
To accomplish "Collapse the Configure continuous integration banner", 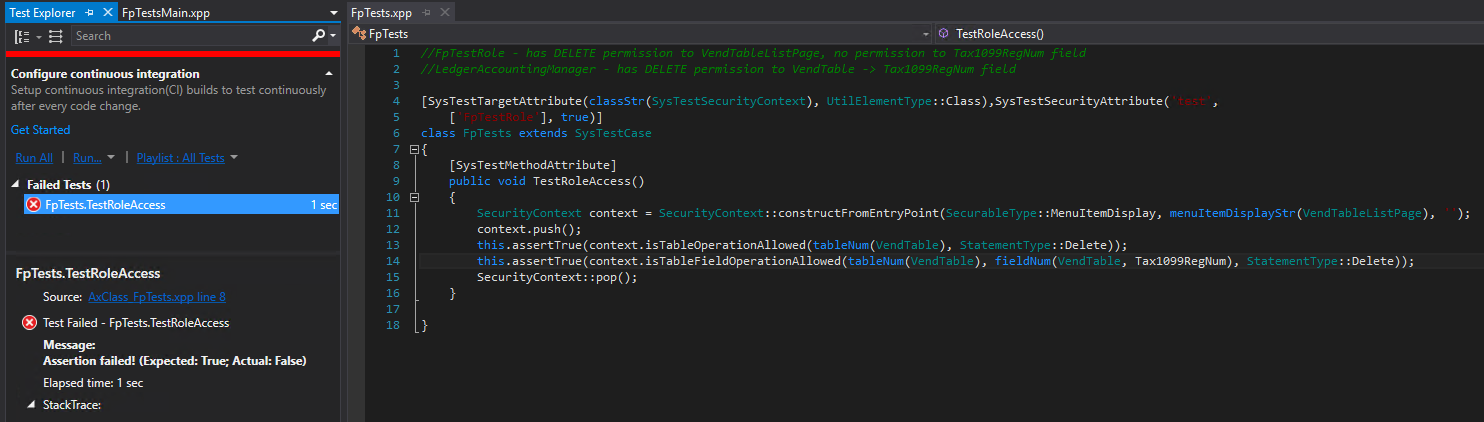I will (329, 74).
